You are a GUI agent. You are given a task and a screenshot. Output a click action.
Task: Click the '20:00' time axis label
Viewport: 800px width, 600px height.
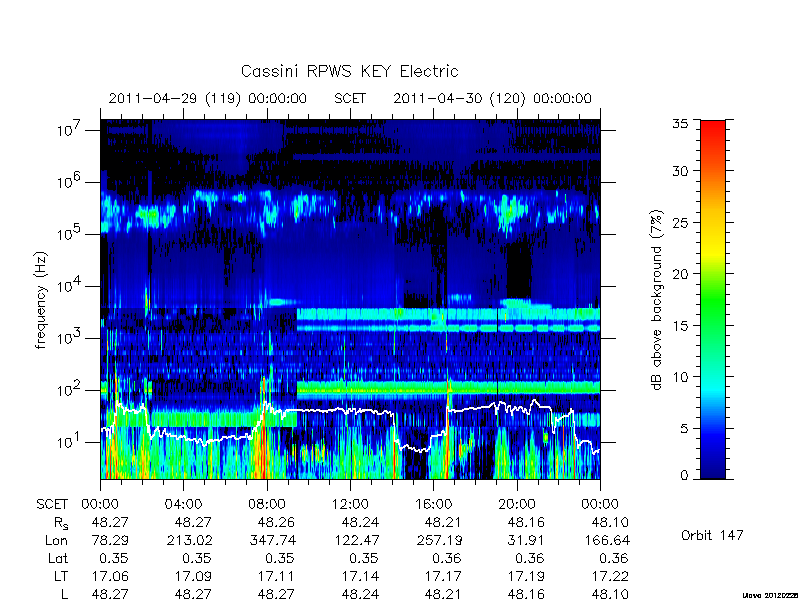click(517, 504)
